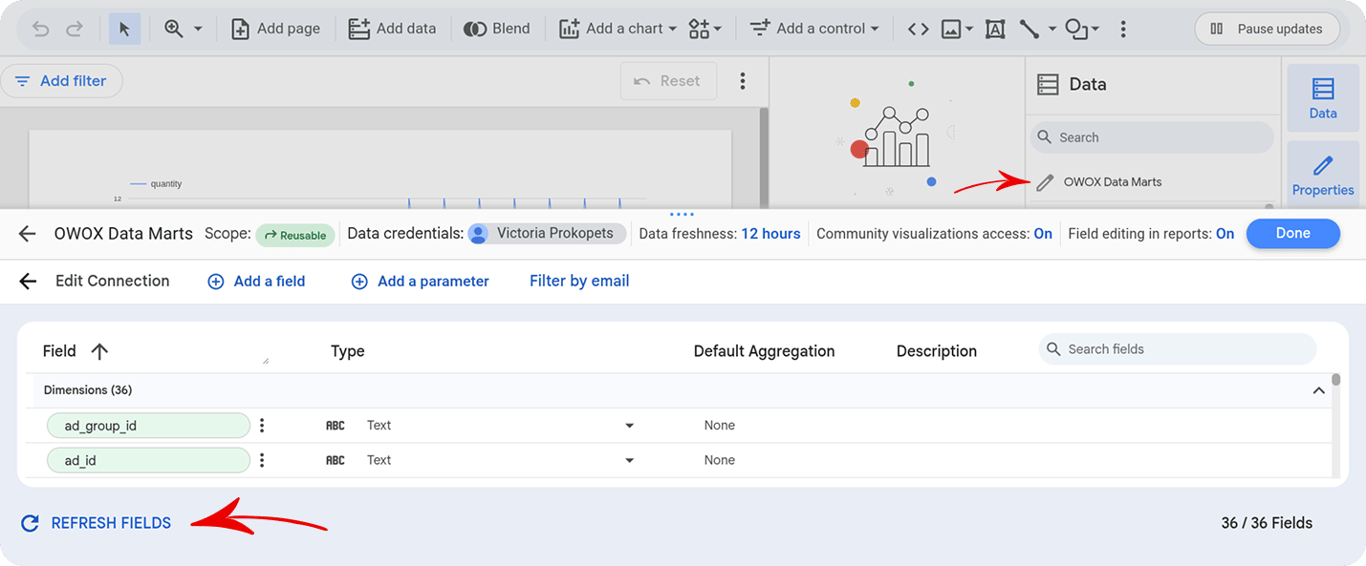Open the Add a chart dropdown
Screen dimensions: 1366x566
[x=617, y=29]
